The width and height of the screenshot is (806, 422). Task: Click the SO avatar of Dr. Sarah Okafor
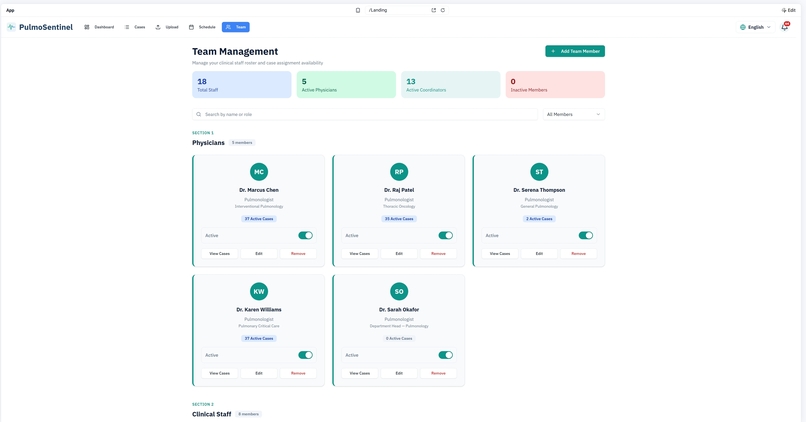[399, 291]
